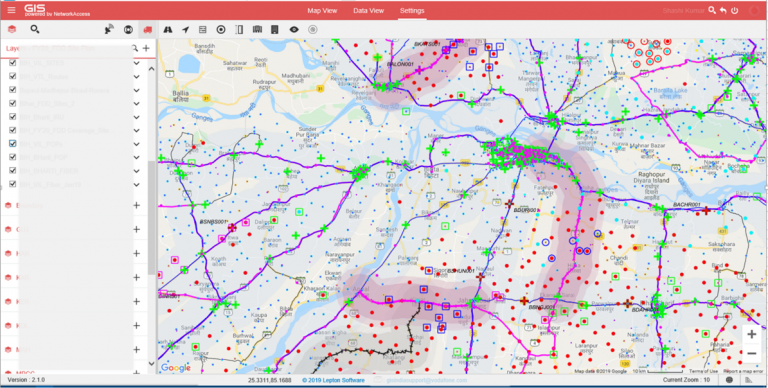The image size is (768, 388).
Task: Click the layers panel scrollbar thumb
Action: pyautogui.click(x=151, y=218)
